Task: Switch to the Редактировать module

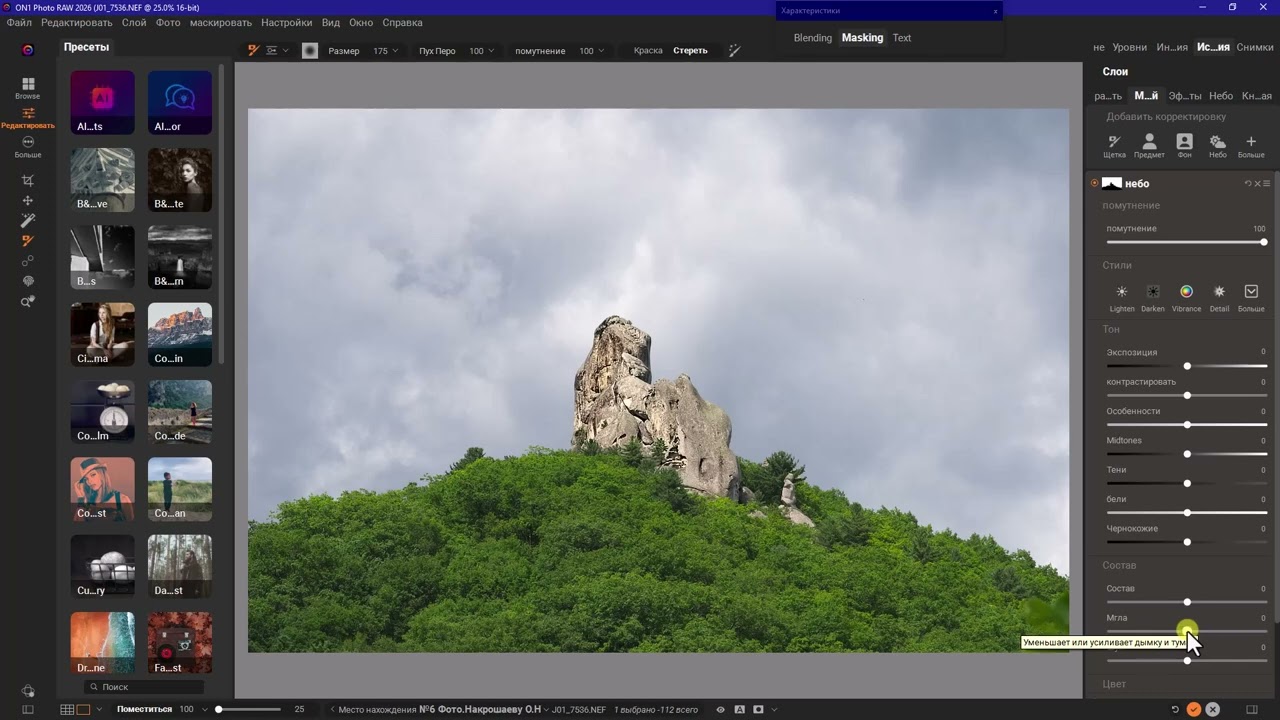Action: coord(28,118)
